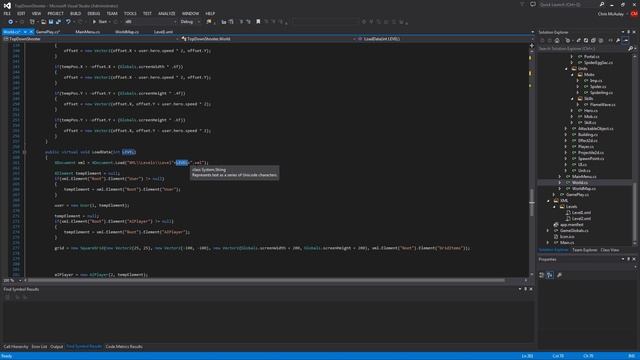This screenshot has height=360, width=640.
Task: Switch to Level1.xml editor tab
Action: 164,32
